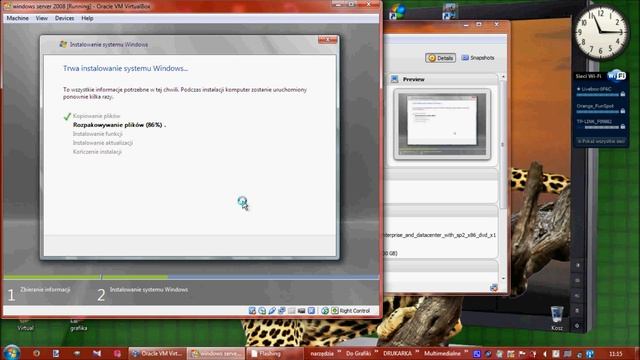
Task: Open the Windows Start orb
Action: point(11,353)
